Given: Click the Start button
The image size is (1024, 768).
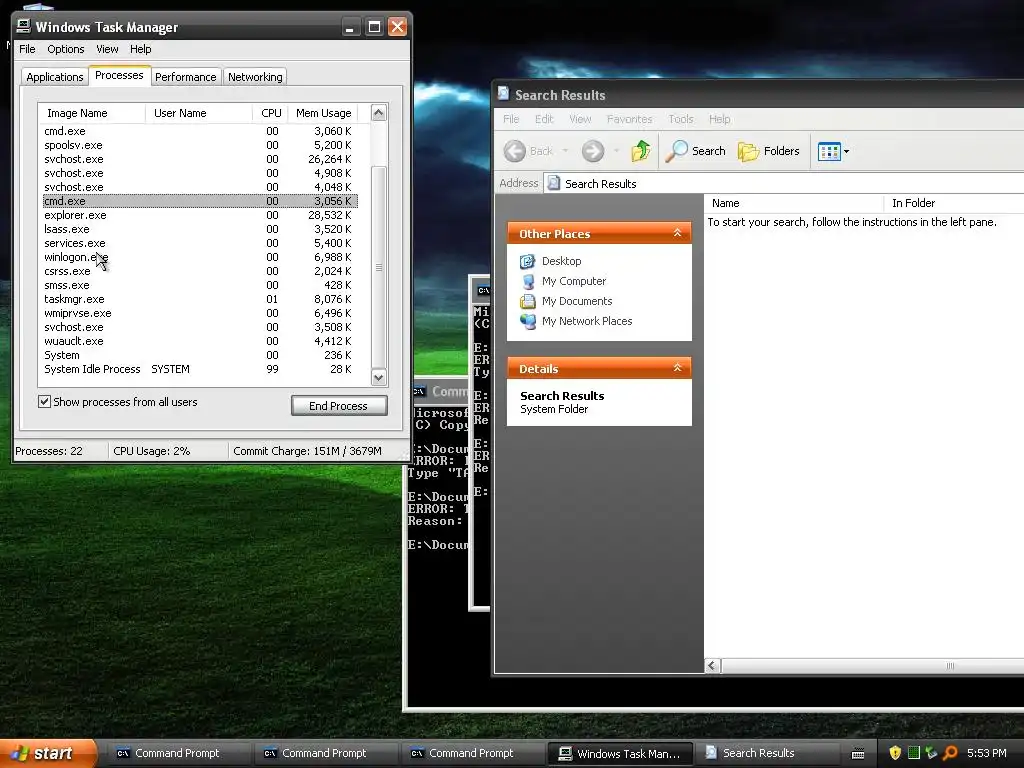Looking at the screenshot, I should 48,753.
